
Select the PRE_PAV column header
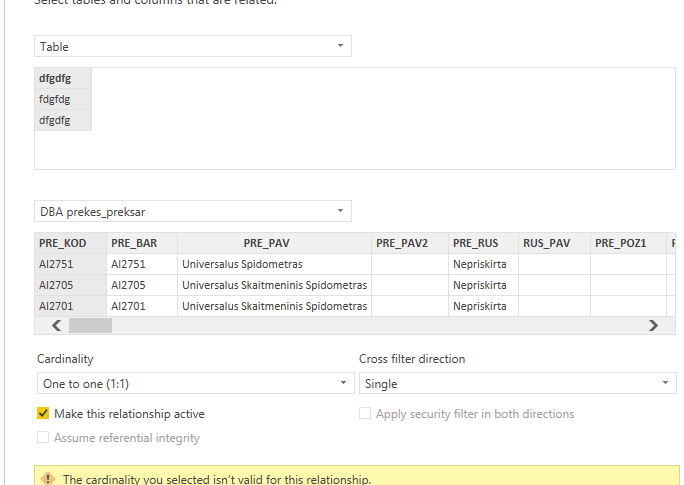pyautogui.click(x=274, y=243)
